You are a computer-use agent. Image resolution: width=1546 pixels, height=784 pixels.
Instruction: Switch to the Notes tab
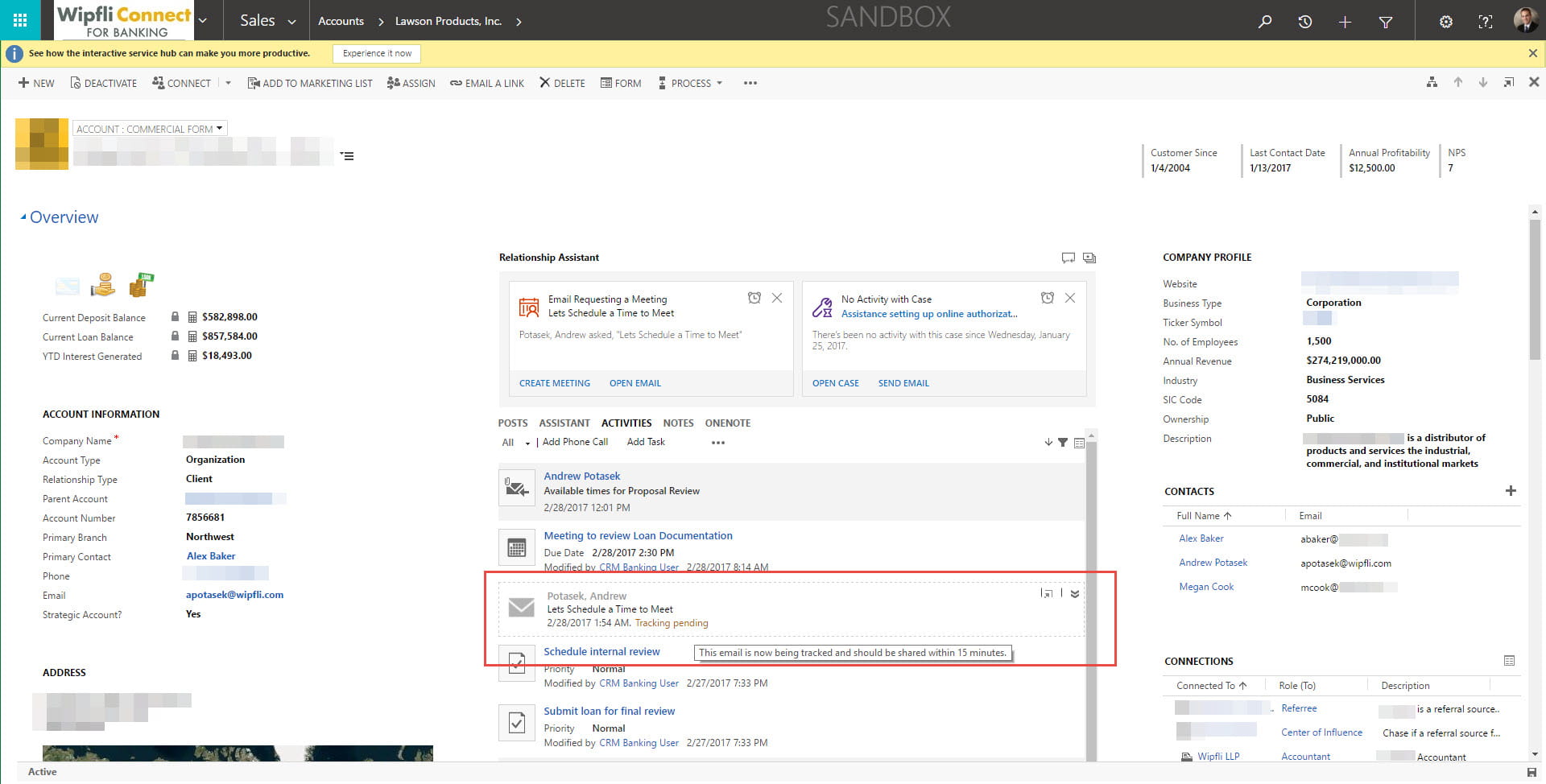678,423
